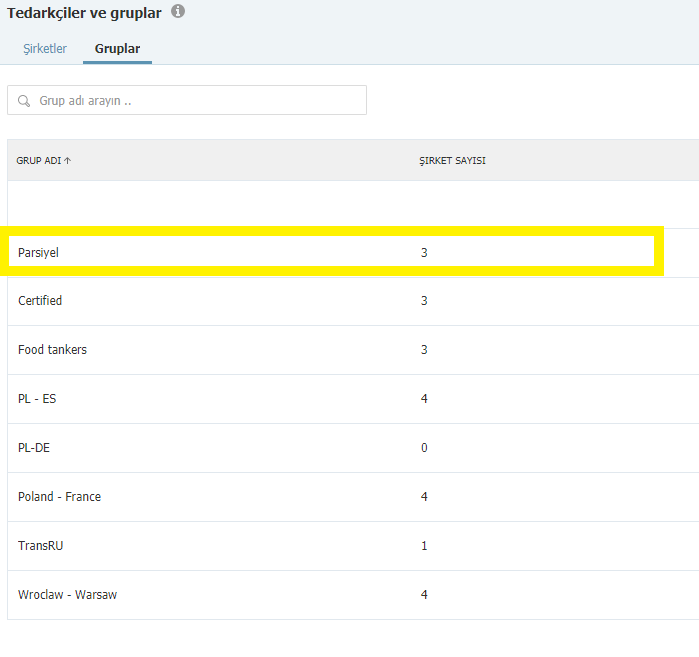
Task: Click company count 4 for PL - ES
Action: pos(424,399)
